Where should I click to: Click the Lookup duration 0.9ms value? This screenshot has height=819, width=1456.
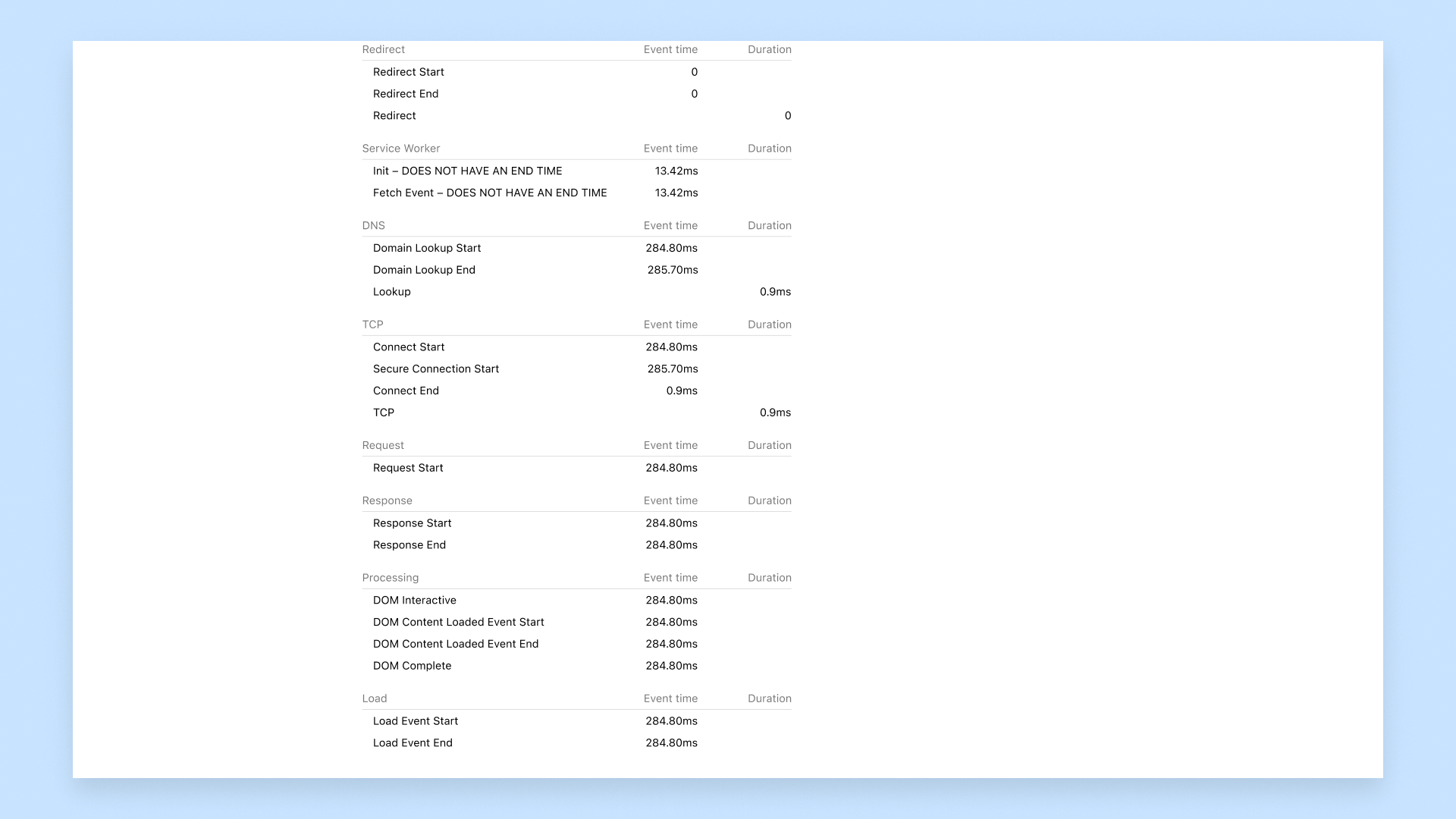(x=774, y=292)
